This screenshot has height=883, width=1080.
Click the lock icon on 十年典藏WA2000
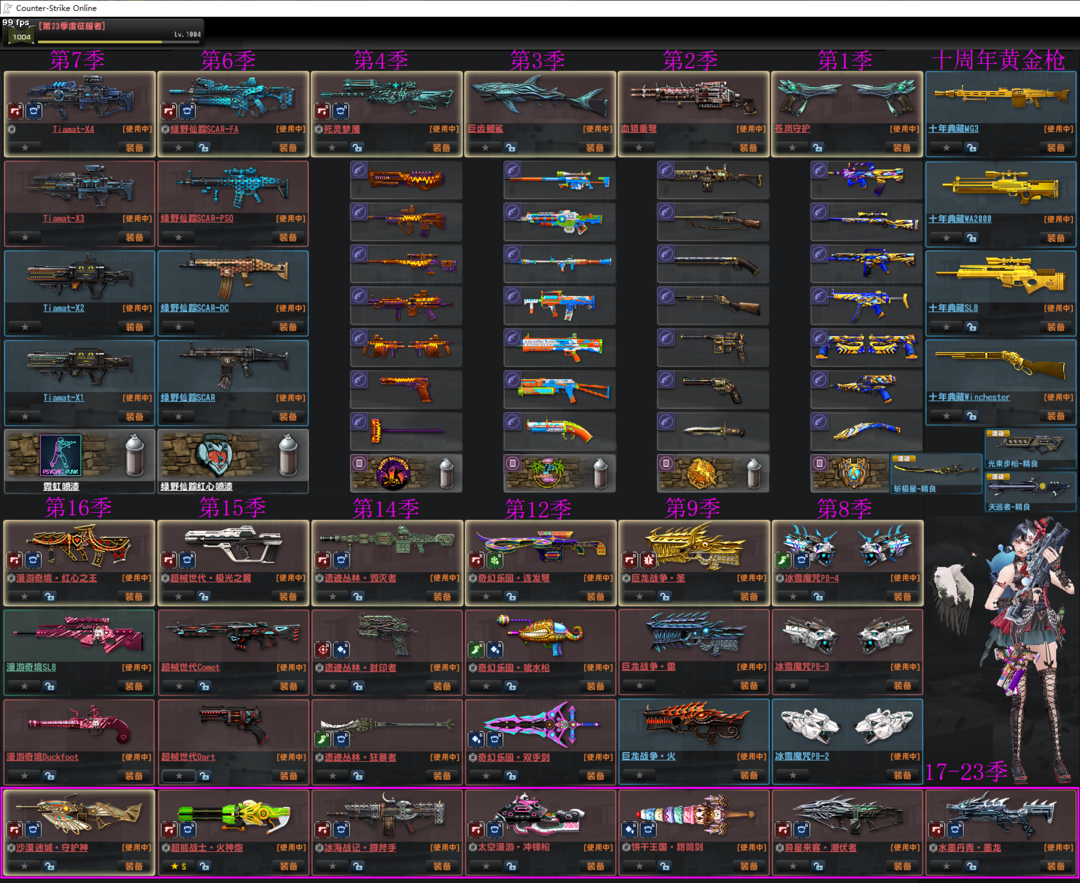[971, 237]
